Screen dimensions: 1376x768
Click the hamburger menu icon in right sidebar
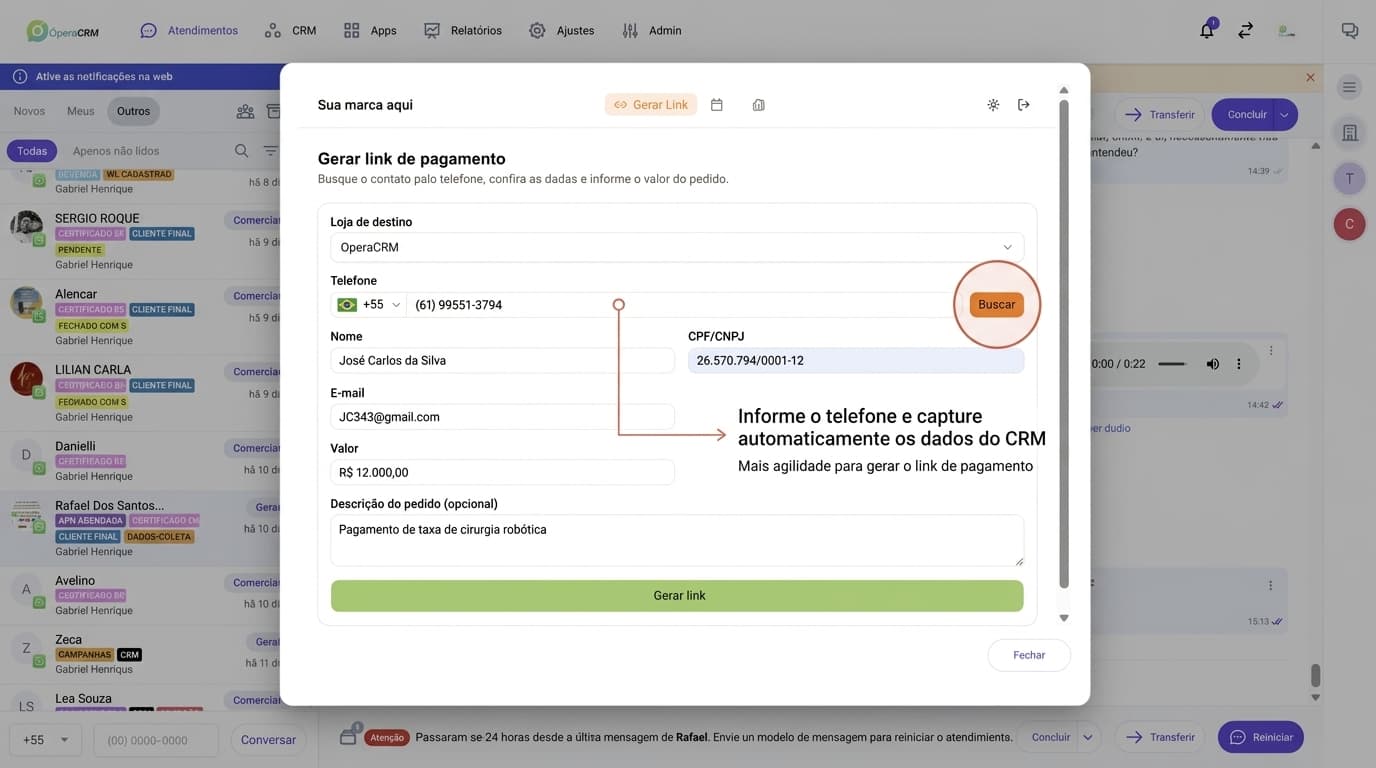click(x=1349, y=87)
